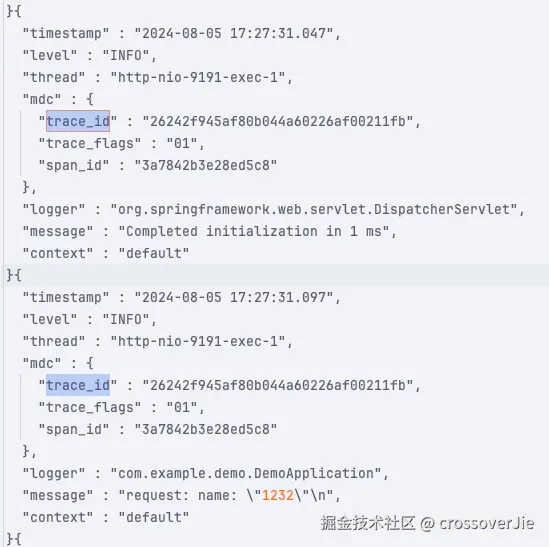
Task: Click the first level INFO value
Action: [x=126, y=55]
